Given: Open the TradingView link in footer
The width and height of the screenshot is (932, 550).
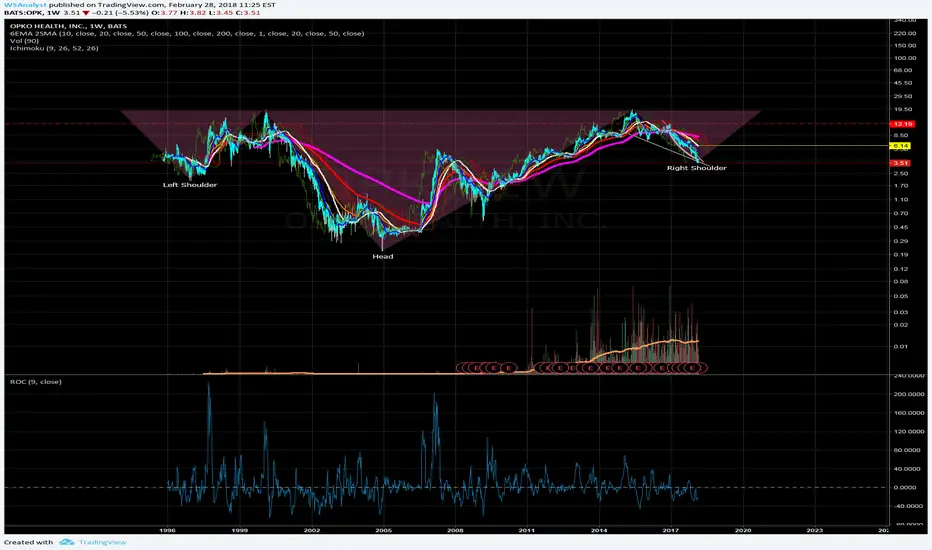Looking at the screenshot, I should (102, 542).
